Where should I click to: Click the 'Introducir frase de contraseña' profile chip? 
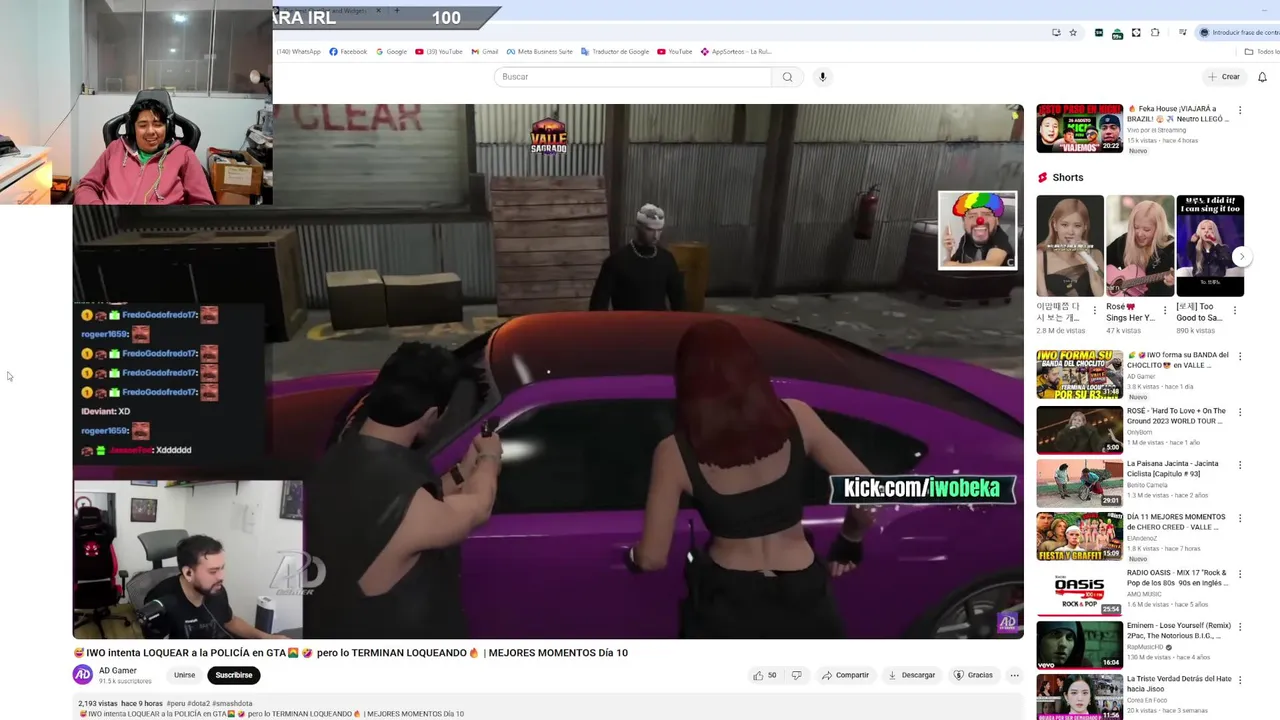pos(1238,33)
